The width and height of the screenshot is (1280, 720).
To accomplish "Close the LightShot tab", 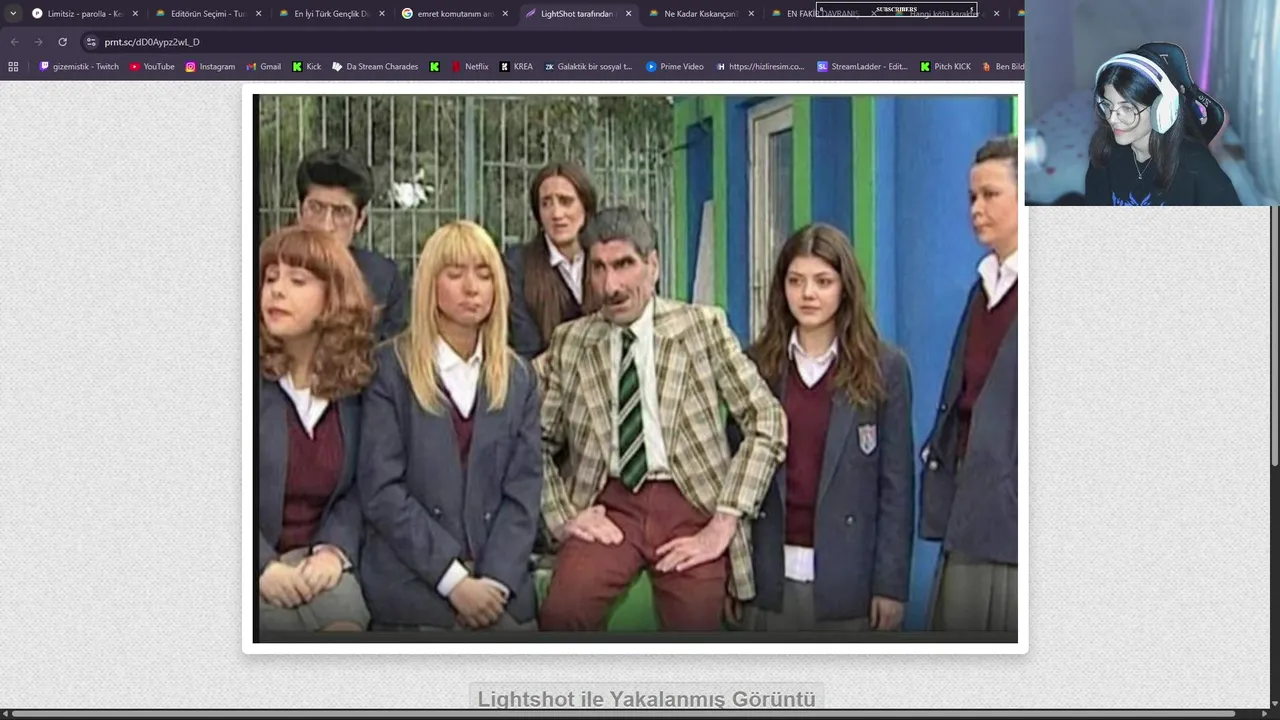I will click(x=628, y=14).
